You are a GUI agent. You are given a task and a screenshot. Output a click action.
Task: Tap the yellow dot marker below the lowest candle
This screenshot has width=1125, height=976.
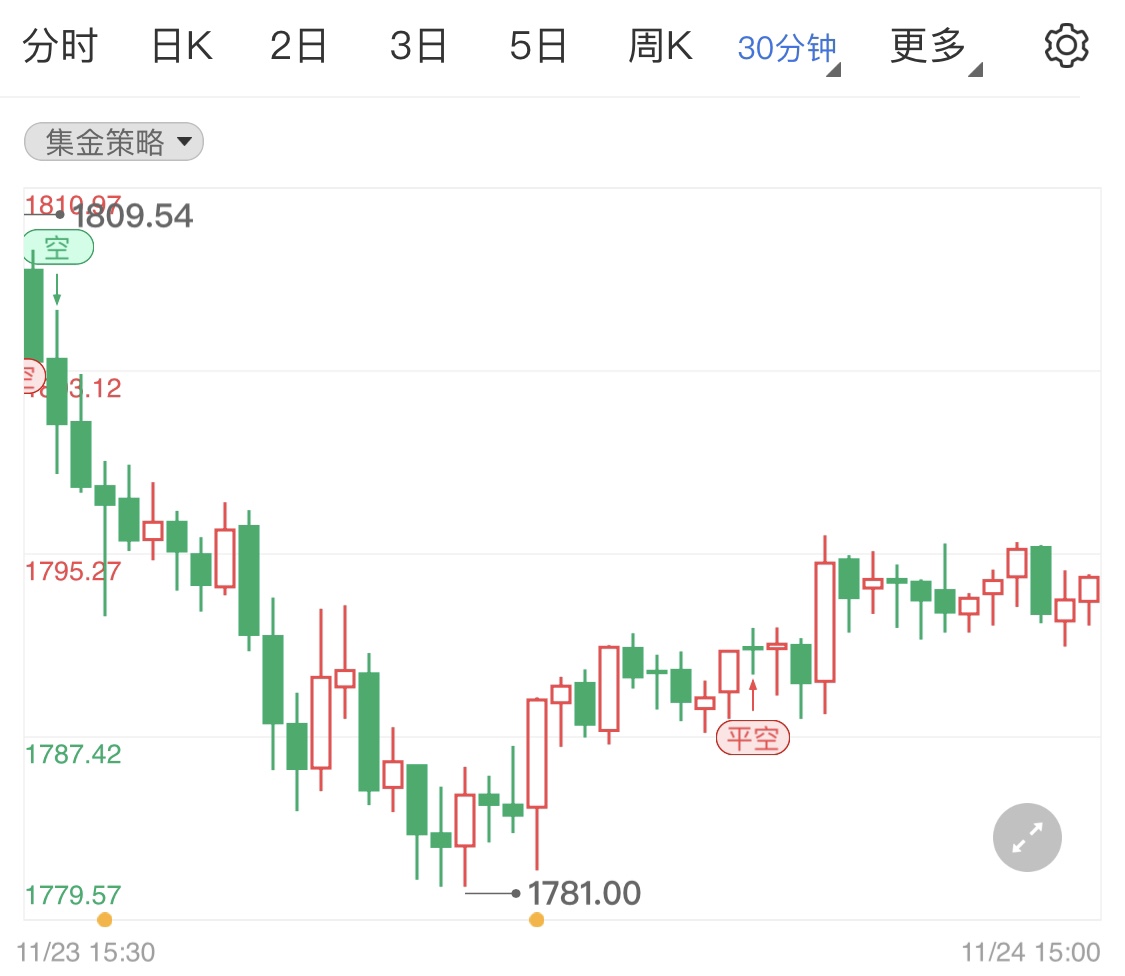tap(536, 919)
